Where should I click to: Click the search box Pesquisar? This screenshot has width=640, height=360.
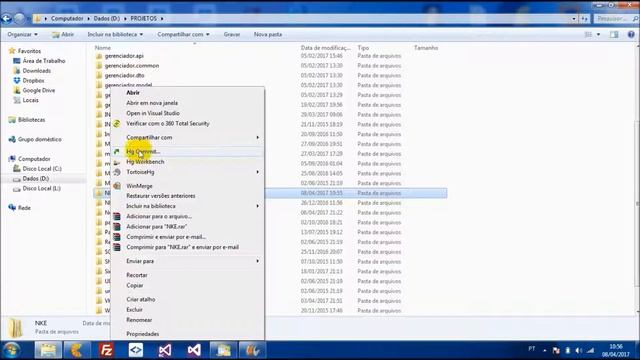click(616, 18)
